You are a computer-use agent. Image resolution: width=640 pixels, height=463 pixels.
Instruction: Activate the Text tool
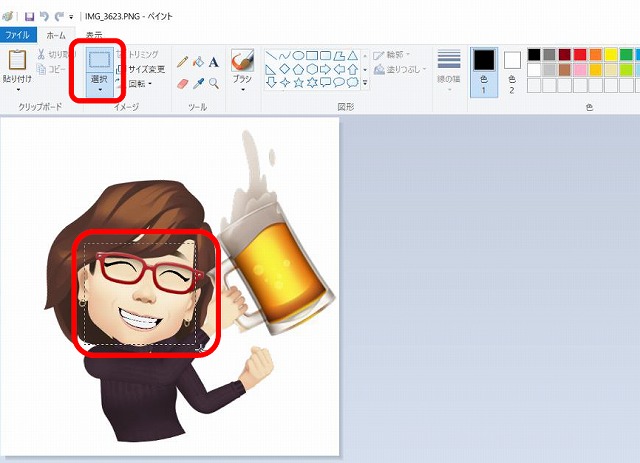pyautogui.click(x=214, y=62)
